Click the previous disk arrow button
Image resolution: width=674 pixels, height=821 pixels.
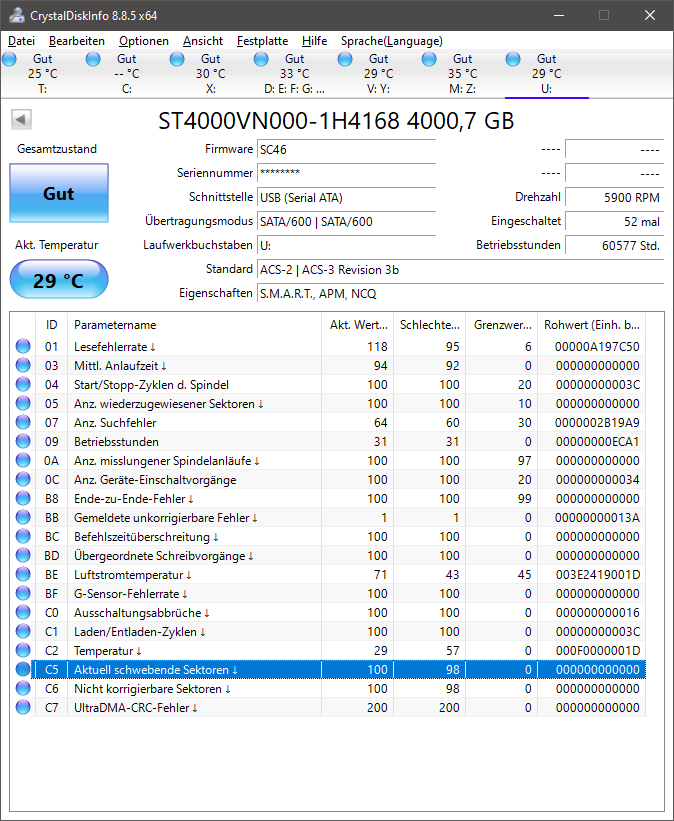(21, 119)
